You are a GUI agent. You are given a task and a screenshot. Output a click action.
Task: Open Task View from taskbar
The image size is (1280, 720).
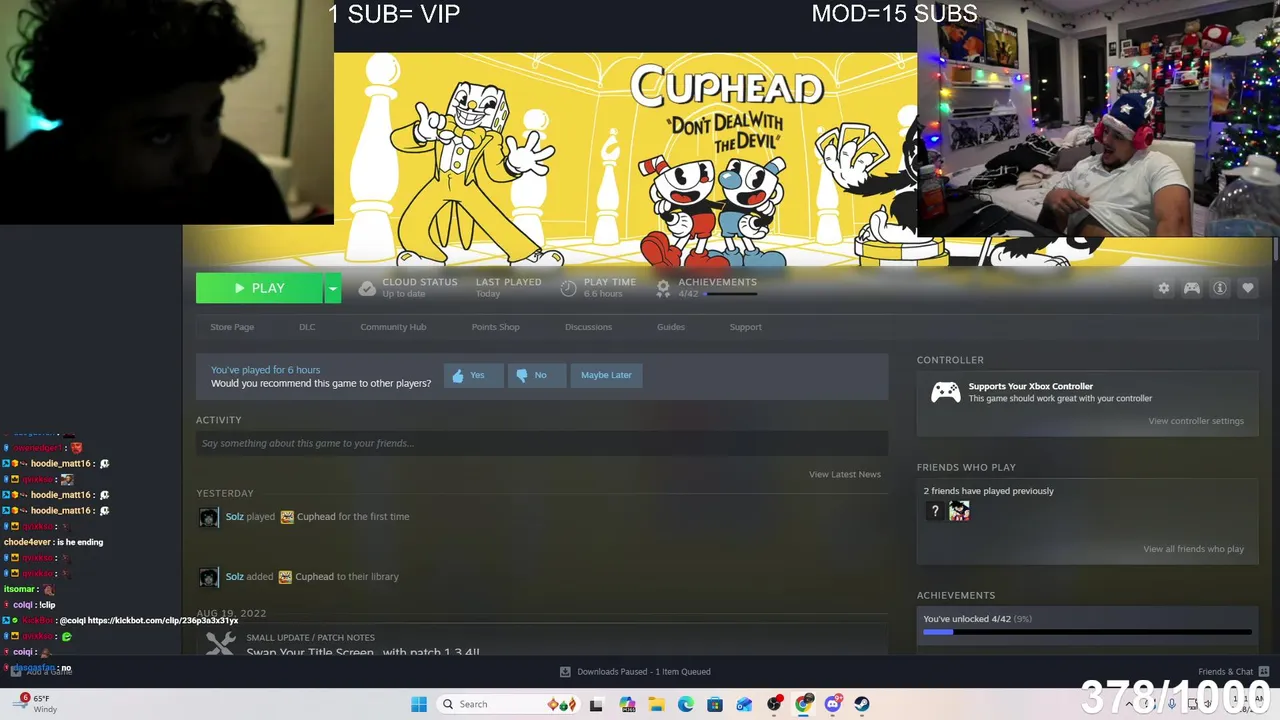point(596,704)
